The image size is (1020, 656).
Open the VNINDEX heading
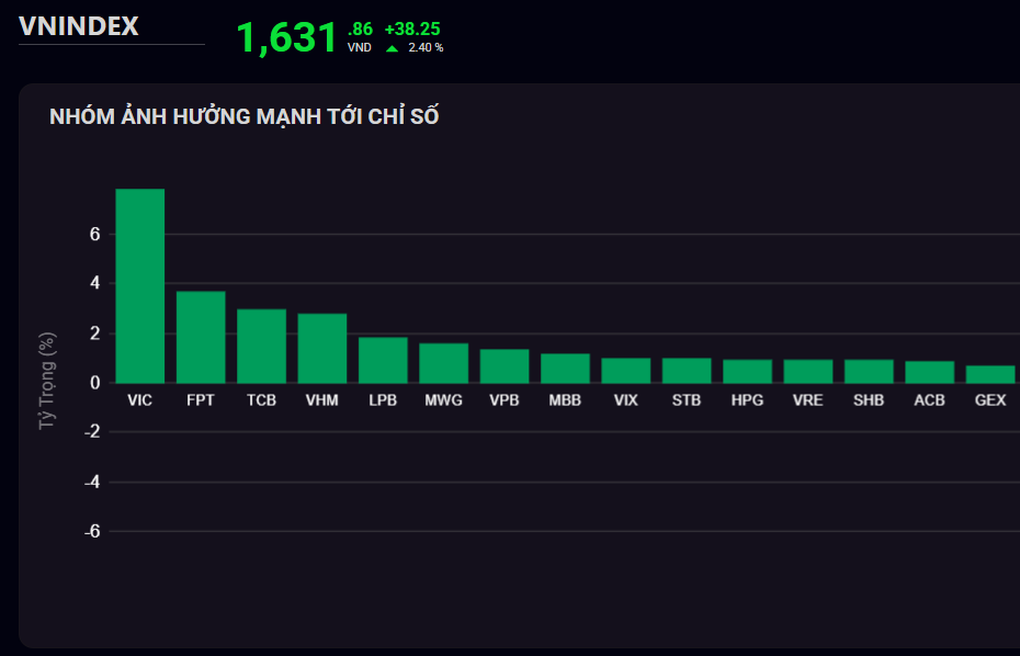pos(77,27)
